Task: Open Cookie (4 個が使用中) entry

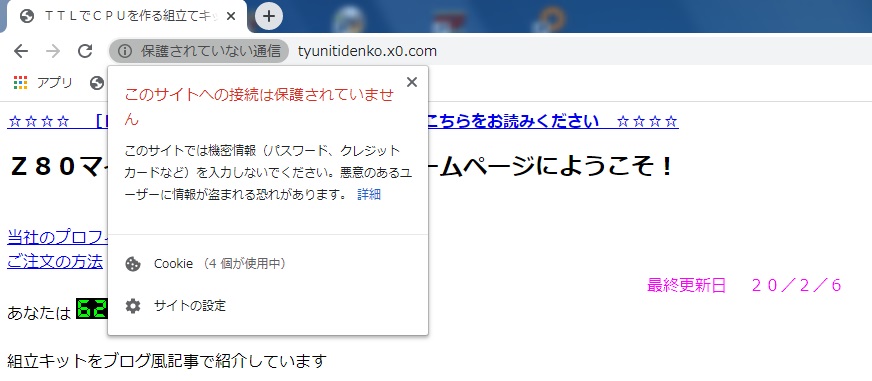Action: pos(268,264)
